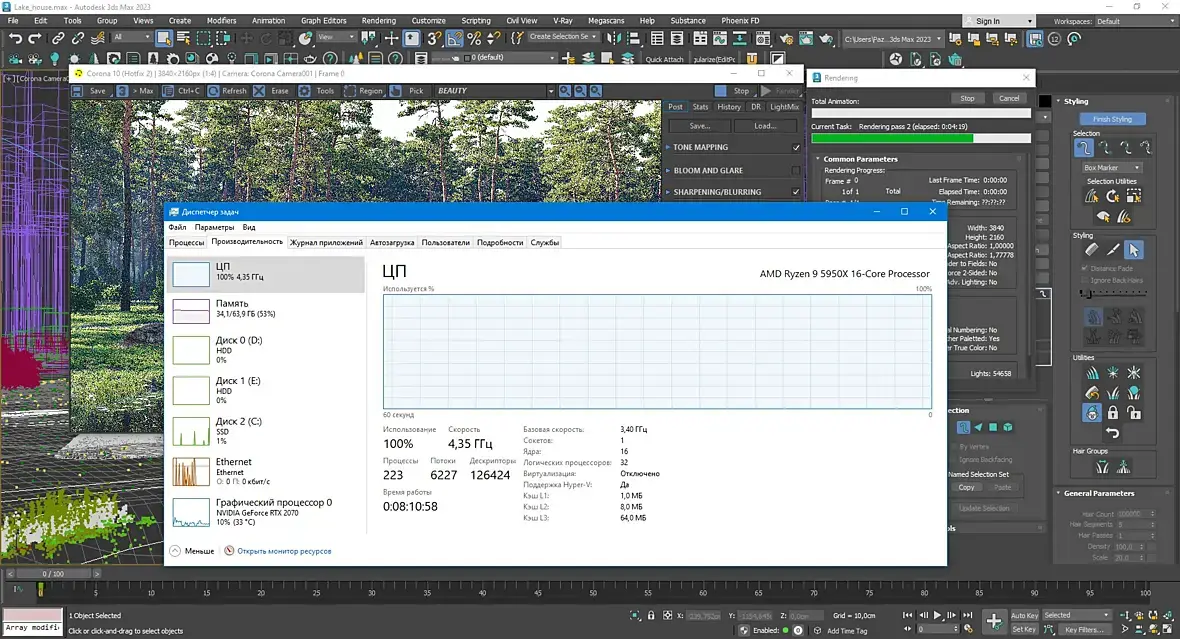Image resolution: width=1180 pixels, height=639 pixels.
Task: Toggle the Bloom and Glare checkbox
Action: 796,170
